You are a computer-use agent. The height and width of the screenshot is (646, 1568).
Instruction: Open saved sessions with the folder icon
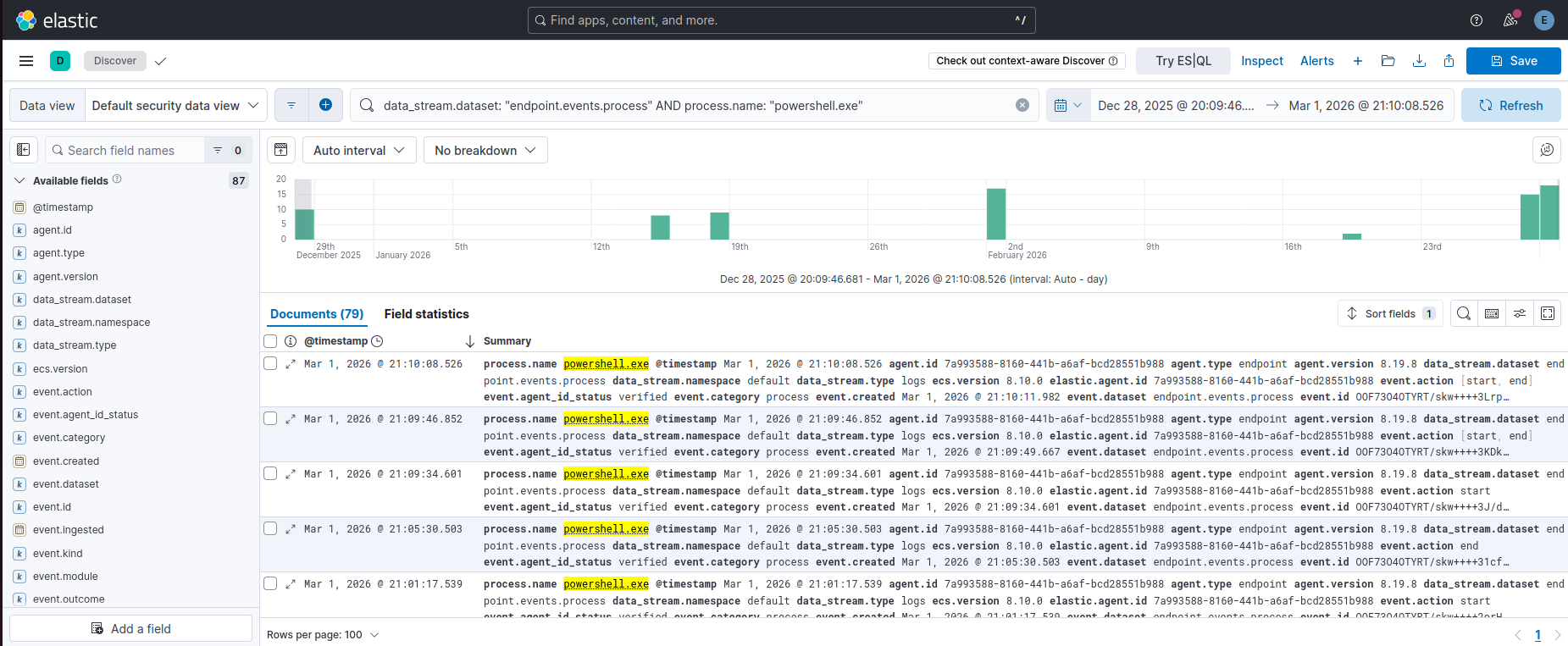coord(1388,61)
